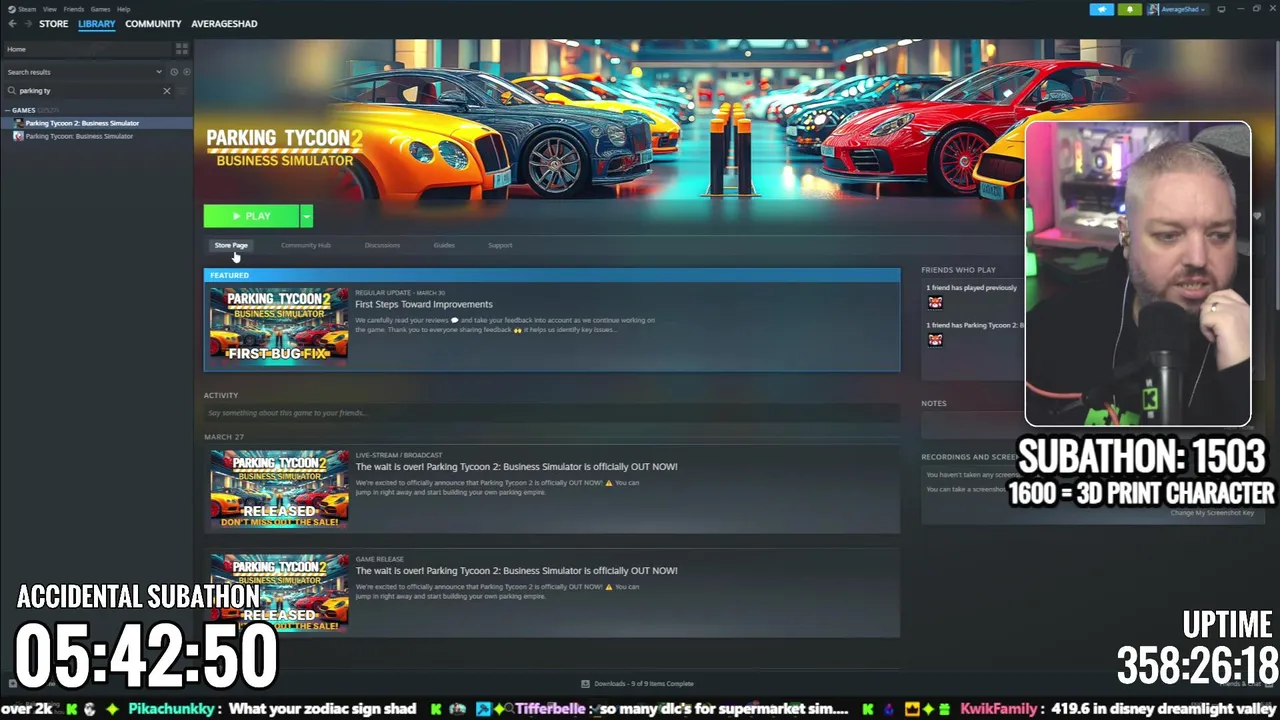Open the Support link

[x=500, y=245]
